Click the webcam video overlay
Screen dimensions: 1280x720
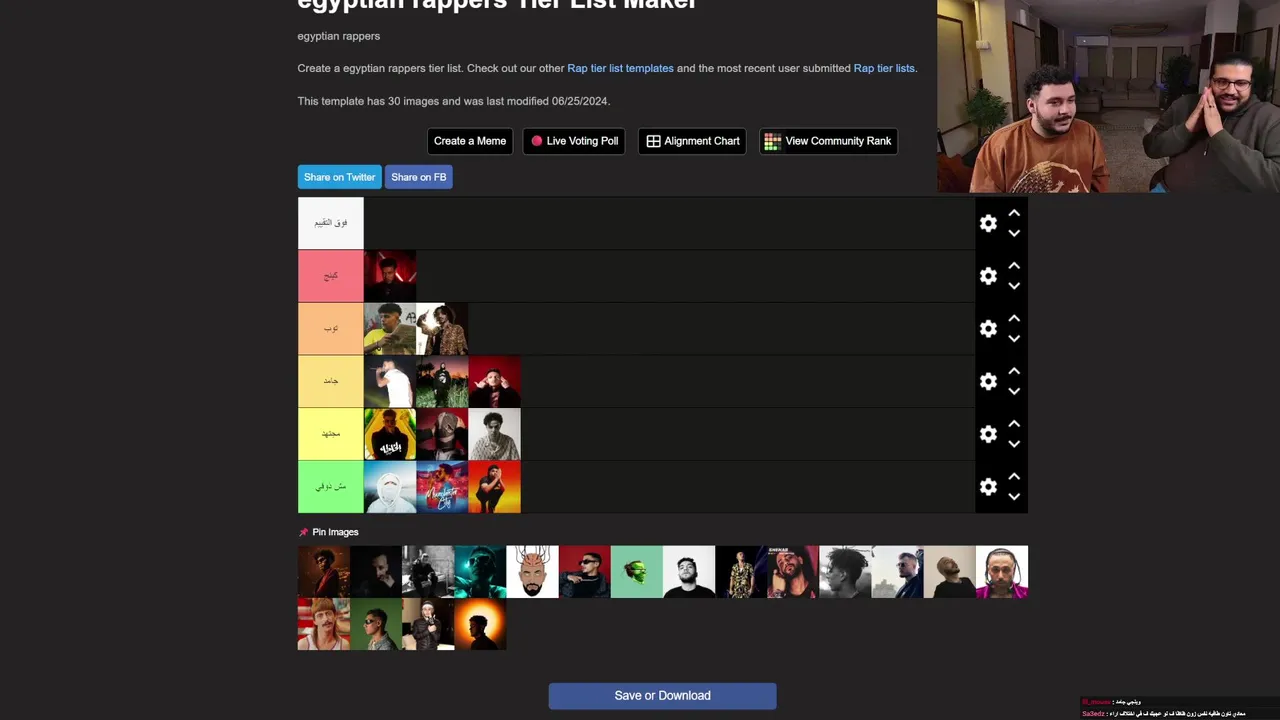click(x=1108, y=96)
